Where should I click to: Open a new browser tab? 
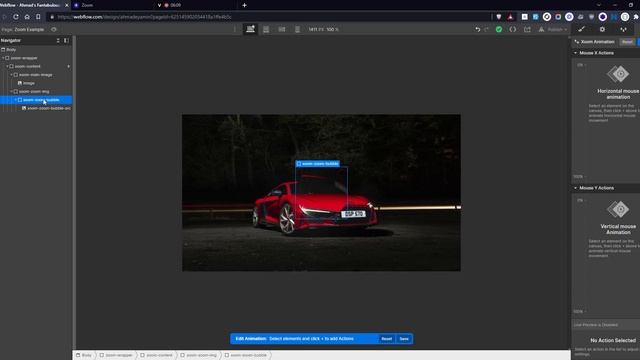point(244,5)
